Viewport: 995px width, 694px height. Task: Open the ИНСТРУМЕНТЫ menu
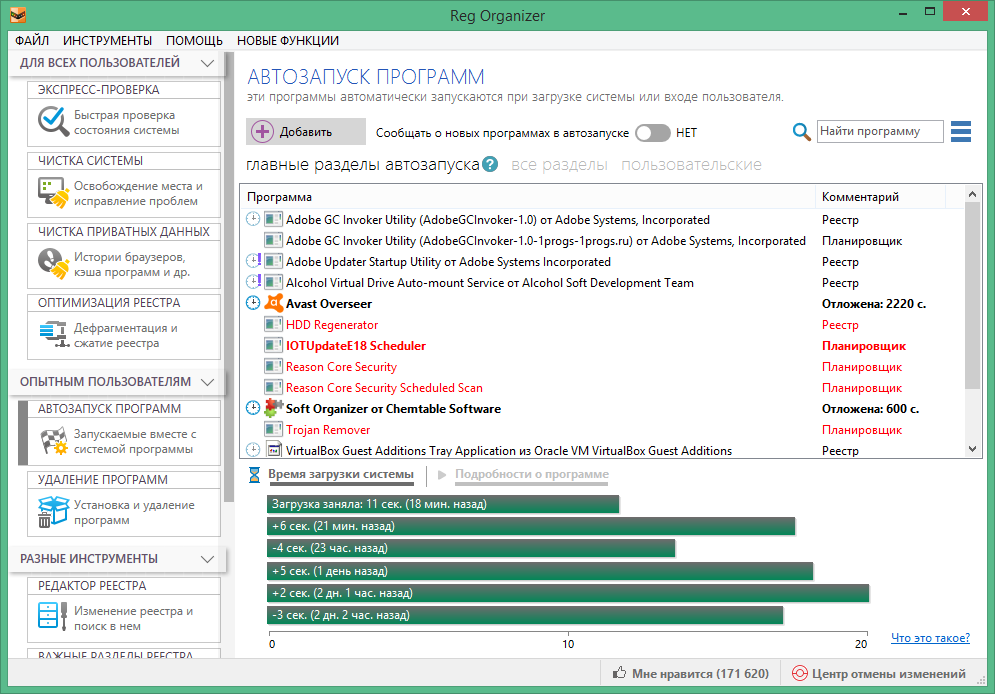107,41
